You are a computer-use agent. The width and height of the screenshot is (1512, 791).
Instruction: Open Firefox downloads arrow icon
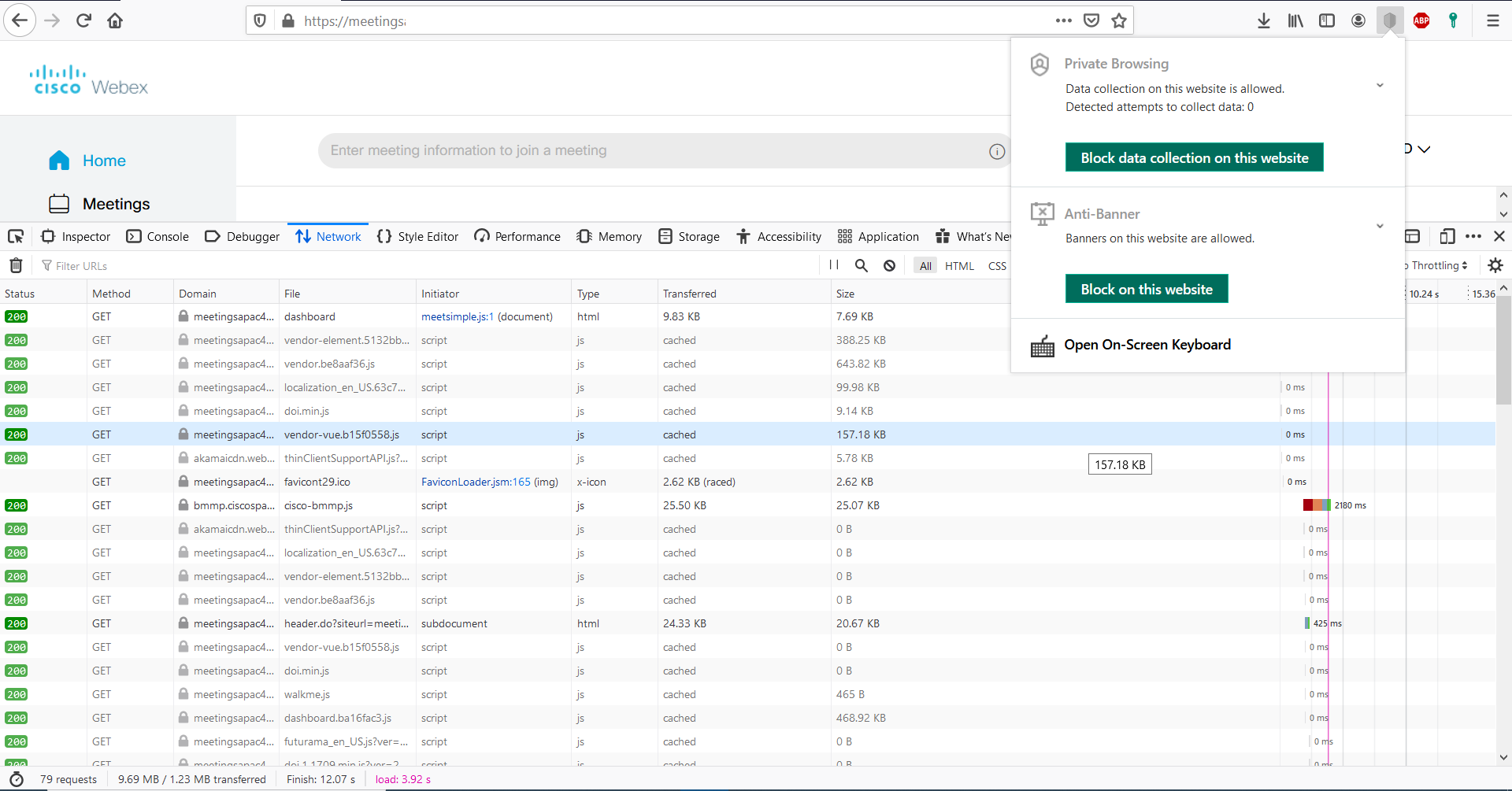point(1264,20)
